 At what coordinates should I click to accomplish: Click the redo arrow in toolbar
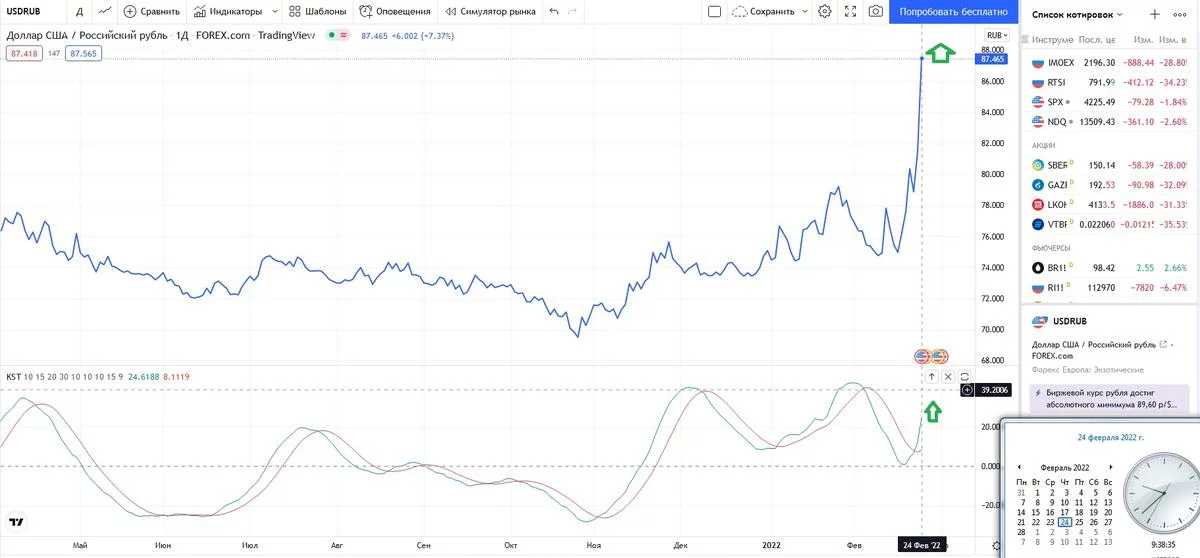click(x=572, y=12)
